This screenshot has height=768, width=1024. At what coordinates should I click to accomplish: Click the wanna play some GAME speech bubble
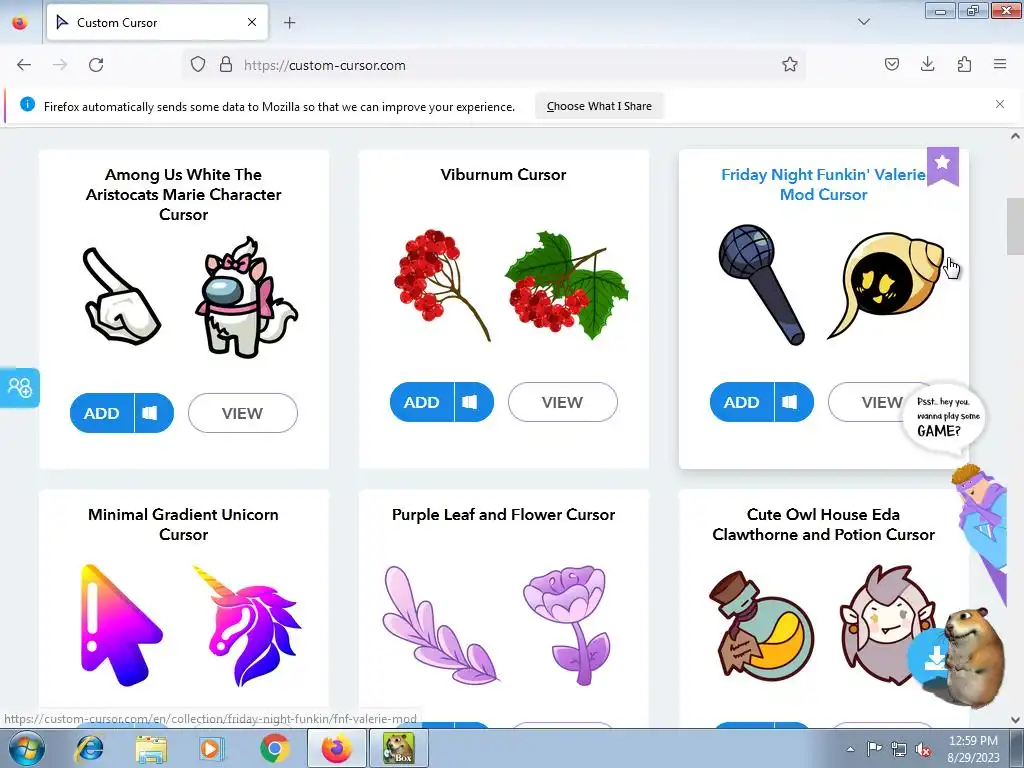click(944, 418)
